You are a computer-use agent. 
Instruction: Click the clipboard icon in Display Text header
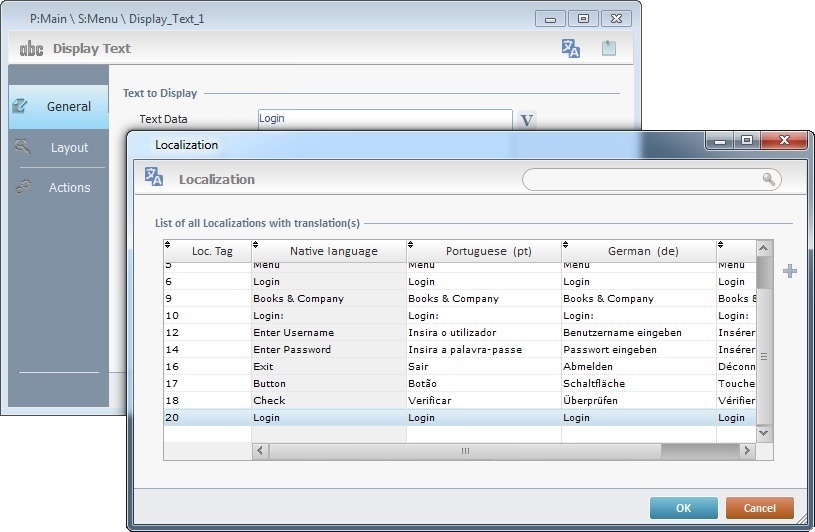(x=608, y=48)
